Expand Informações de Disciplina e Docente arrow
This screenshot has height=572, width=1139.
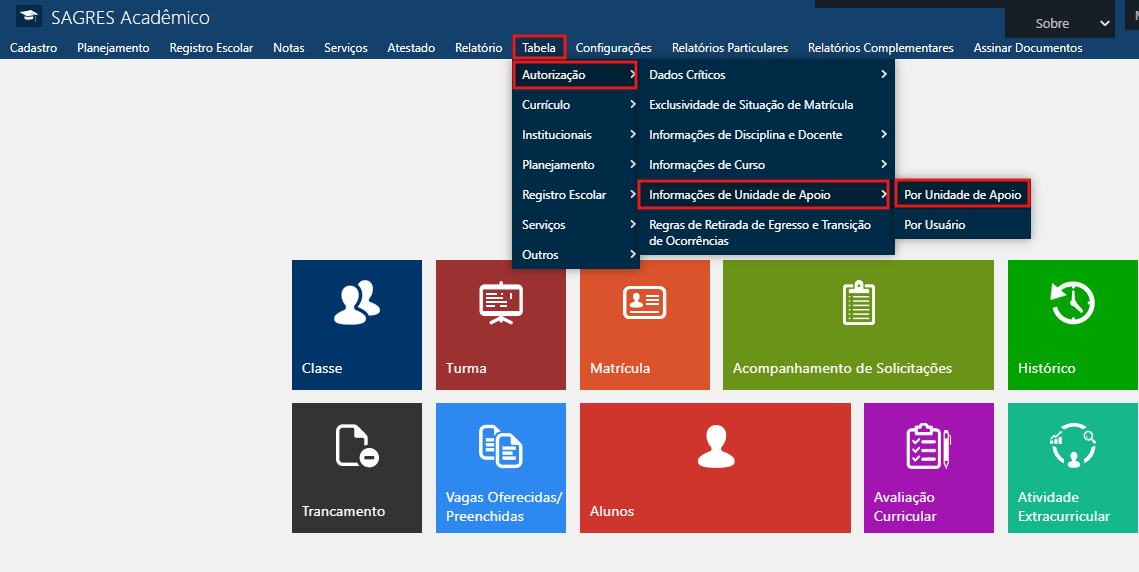883,134
